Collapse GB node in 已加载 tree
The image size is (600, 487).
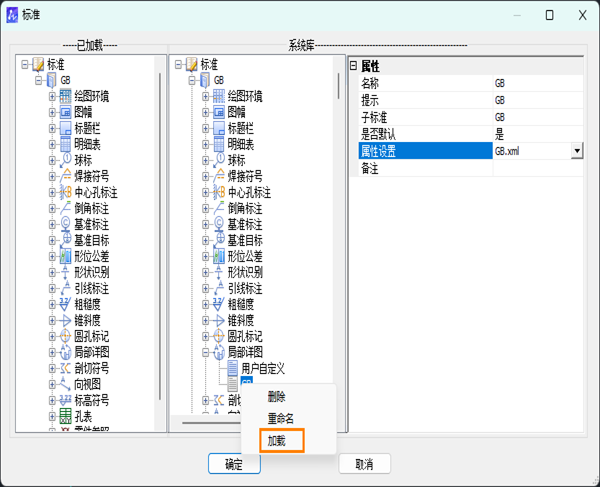click(39, 80)
